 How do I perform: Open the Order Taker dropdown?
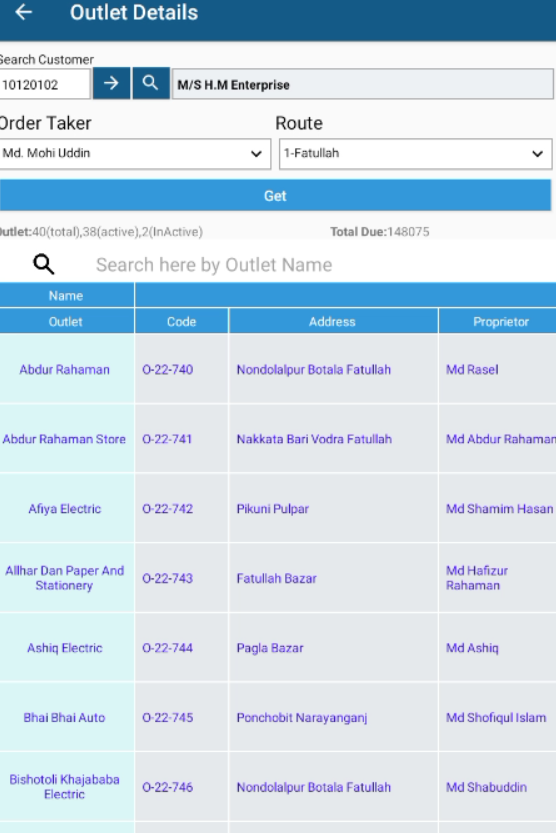click(135, 154)
